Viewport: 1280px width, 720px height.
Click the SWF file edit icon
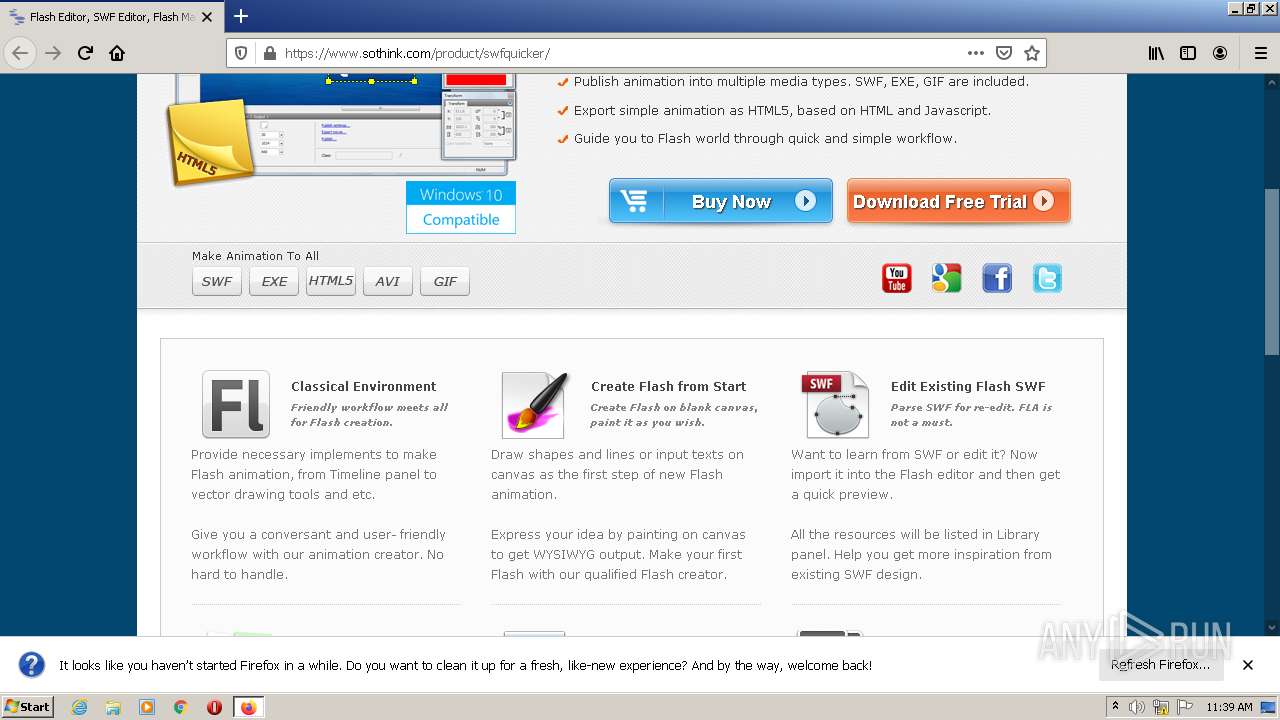[836, 404]
